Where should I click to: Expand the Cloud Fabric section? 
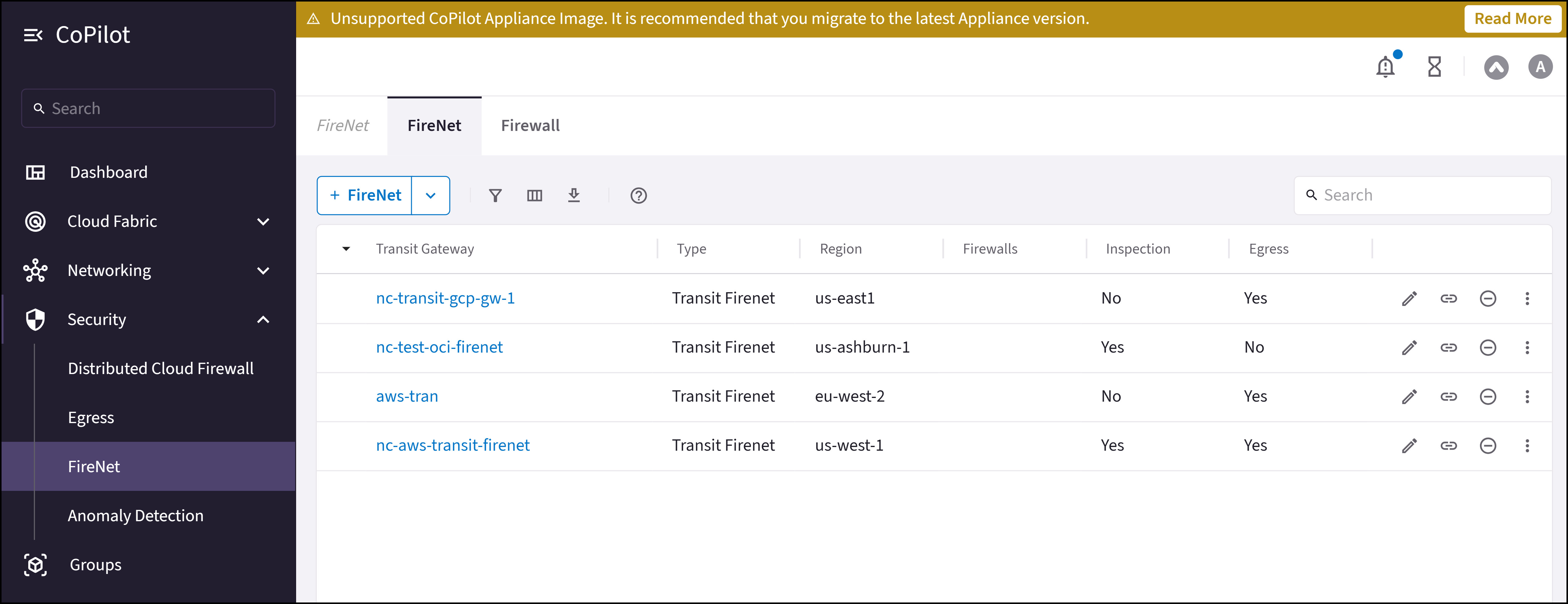tap(263, 221)
